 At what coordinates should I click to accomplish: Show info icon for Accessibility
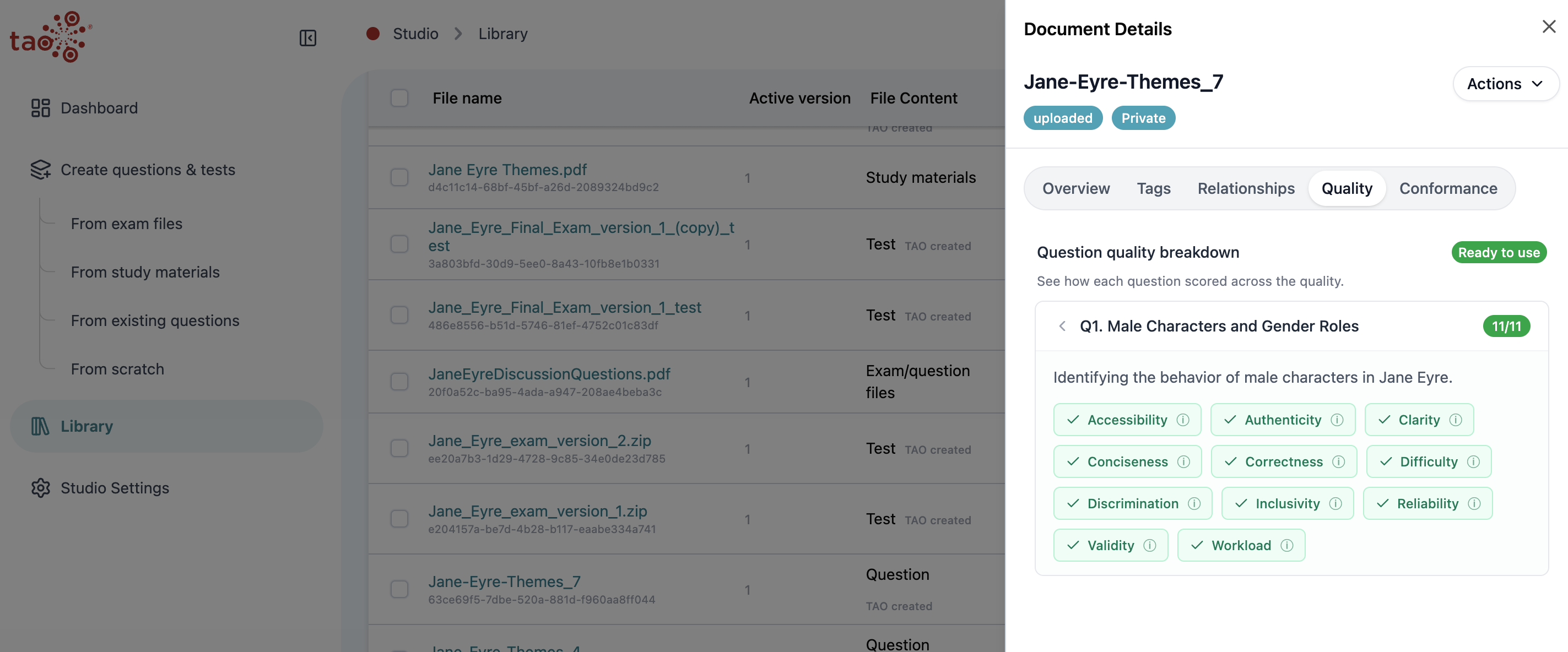(x=1183, y=420)
